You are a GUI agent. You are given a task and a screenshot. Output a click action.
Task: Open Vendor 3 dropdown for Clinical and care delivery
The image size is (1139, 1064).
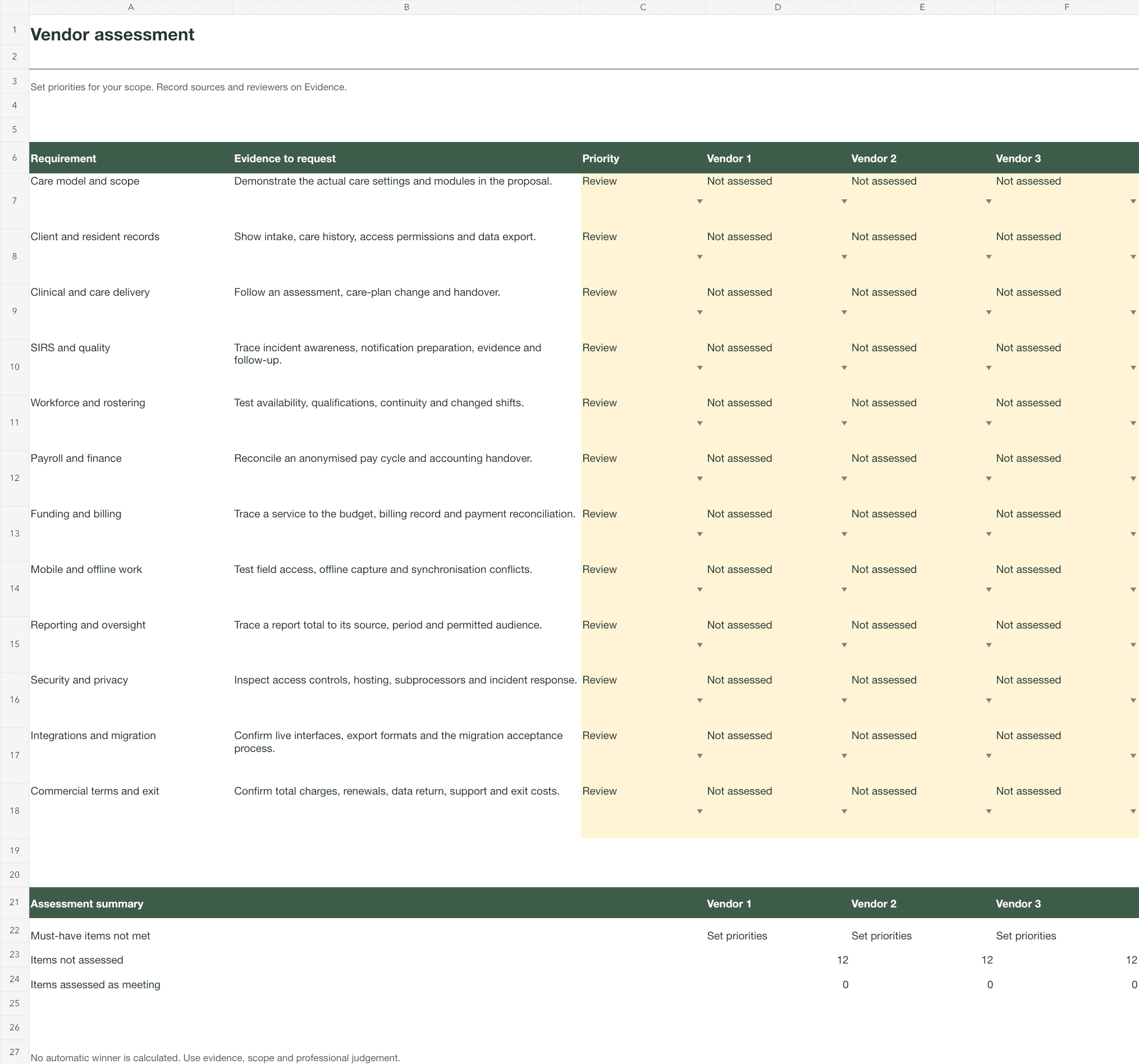point(1132,313)
